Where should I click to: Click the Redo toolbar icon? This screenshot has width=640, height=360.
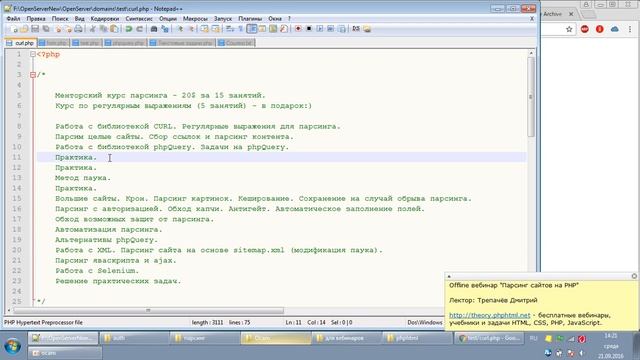click(x=140, y=29)
